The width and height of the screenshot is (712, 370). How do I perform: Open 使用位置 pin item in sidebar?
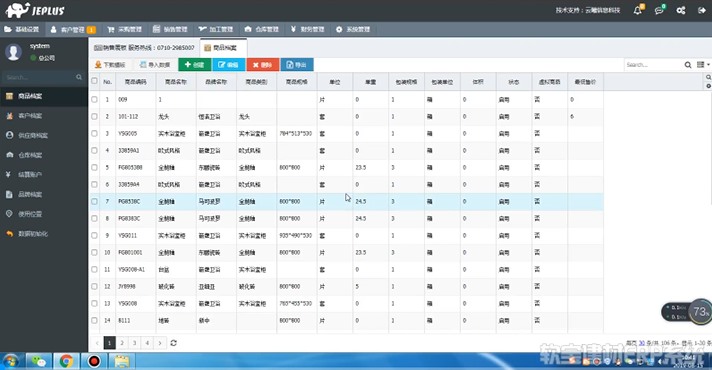pyautogui.click(x=30, y=214)
